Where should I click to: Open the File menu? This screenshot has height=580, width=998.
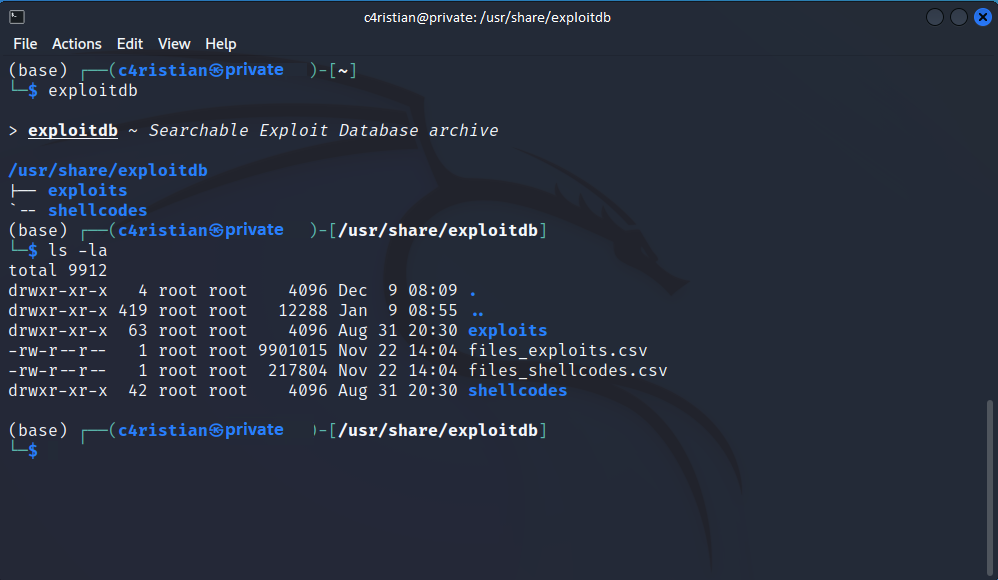click(x=25, y=44)
